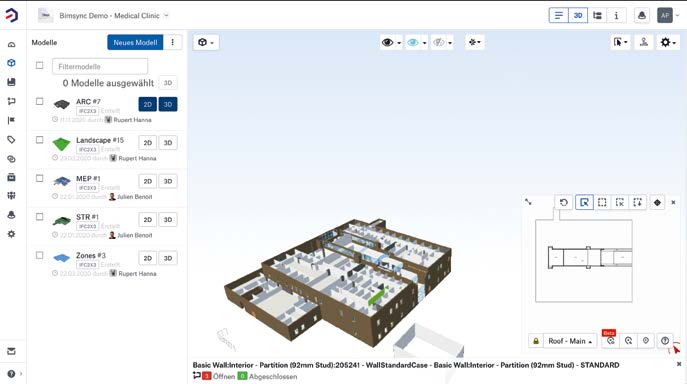Select the Models cube icon in sidebar
Screen dimensions: 687x384
coord(11,63)
